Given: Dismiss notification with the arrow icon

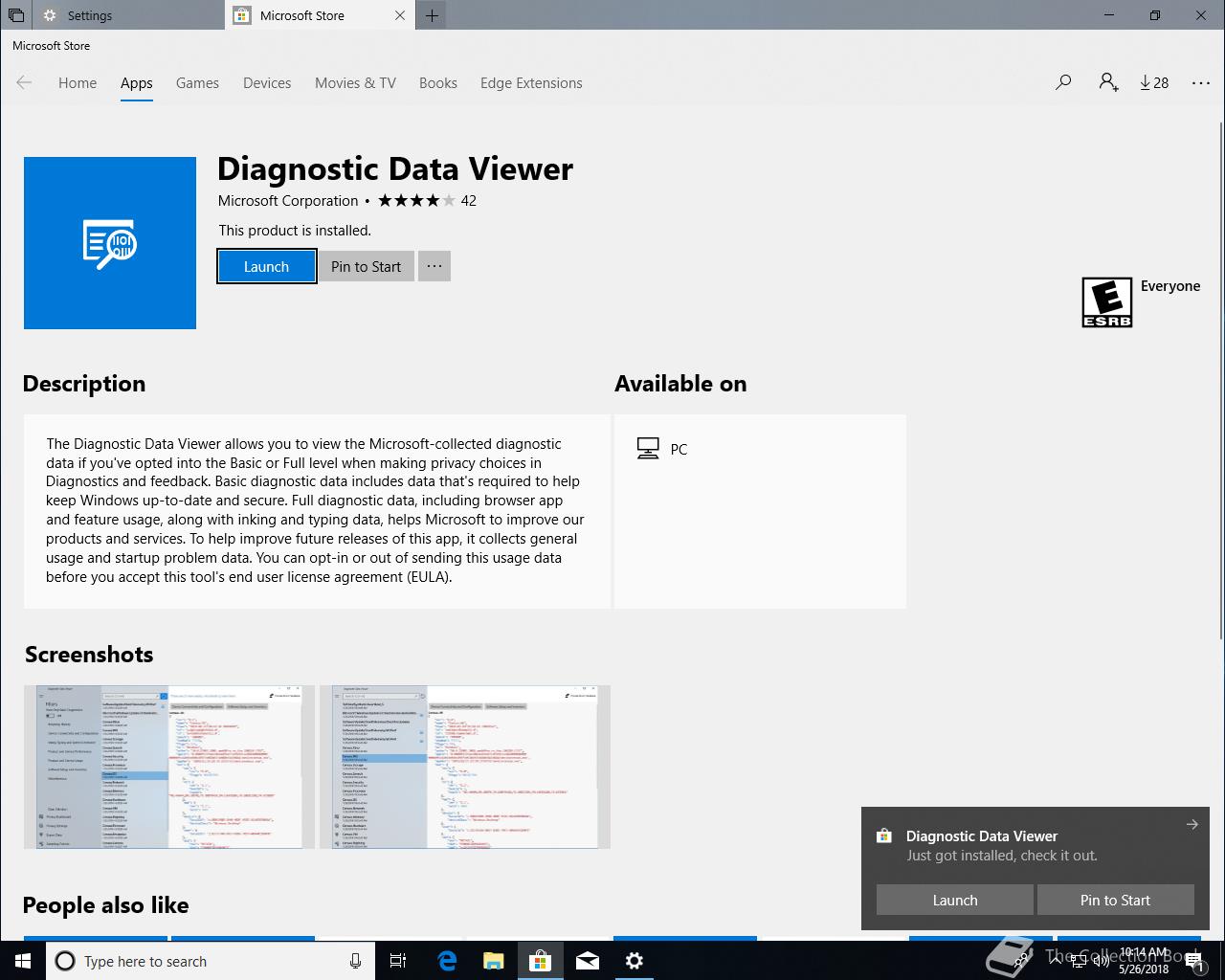Looking at the screenshot, I should 1192,824.
